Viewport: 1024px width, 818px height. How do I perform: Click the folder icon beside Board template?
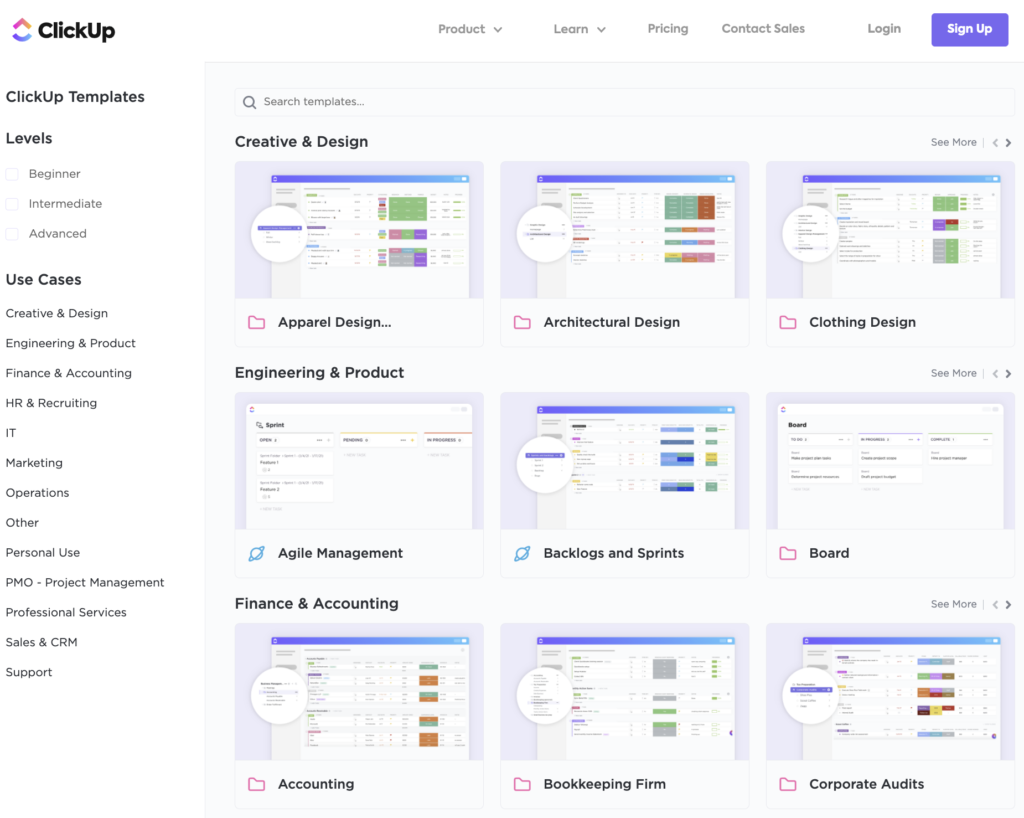[x=786, y=552]
